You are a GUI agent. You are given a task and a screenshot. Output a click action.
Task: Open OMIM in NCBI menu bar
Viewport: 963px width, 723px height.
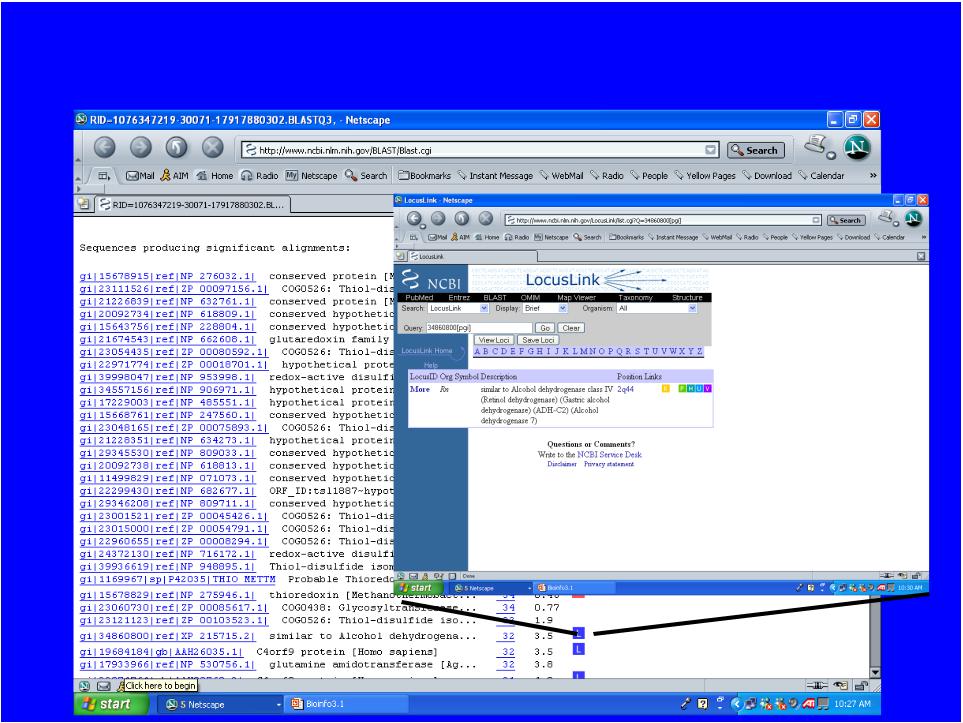pos(530,297)
